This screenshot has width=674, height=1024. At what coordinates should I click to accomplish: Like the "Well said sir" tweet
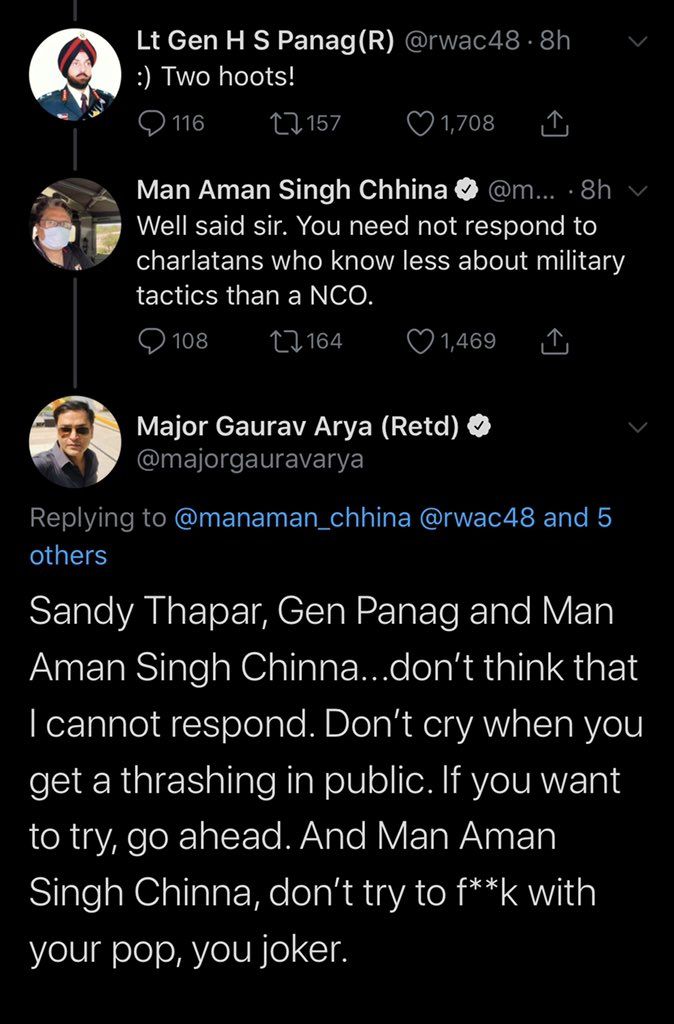[421, 341]
